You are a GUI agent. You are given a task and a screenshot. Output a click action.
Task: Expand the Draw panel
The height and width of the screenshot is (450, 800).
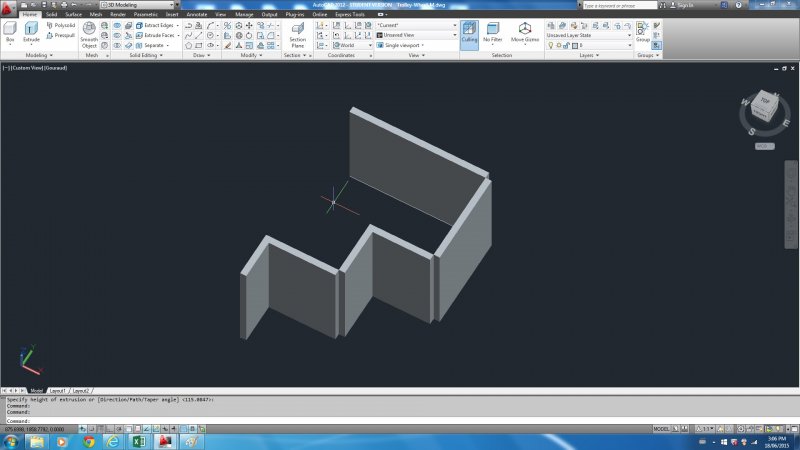tap(202, 55)
